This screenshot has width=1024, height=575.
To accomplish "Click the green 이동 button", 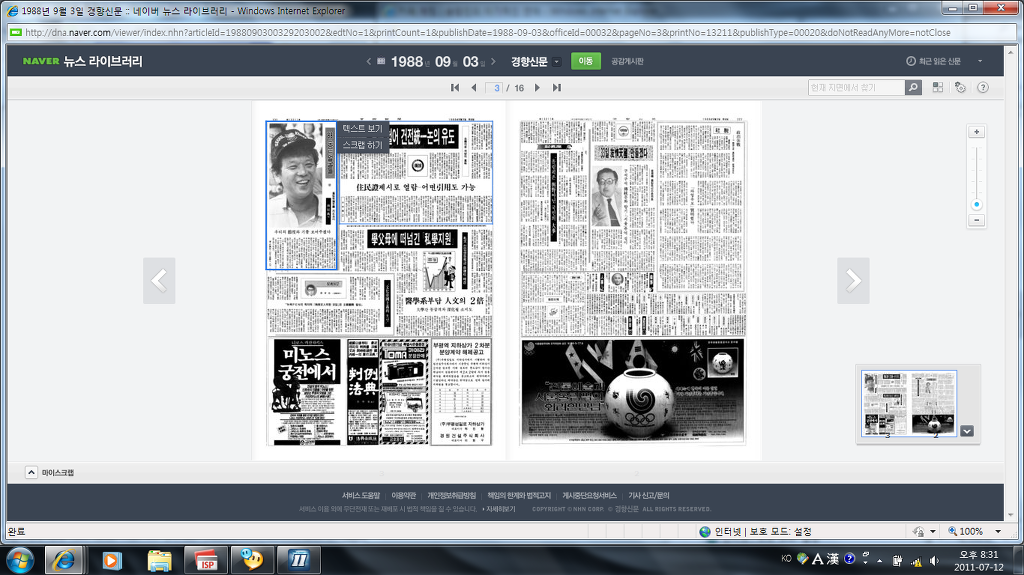I will click(x=586, y=61).
